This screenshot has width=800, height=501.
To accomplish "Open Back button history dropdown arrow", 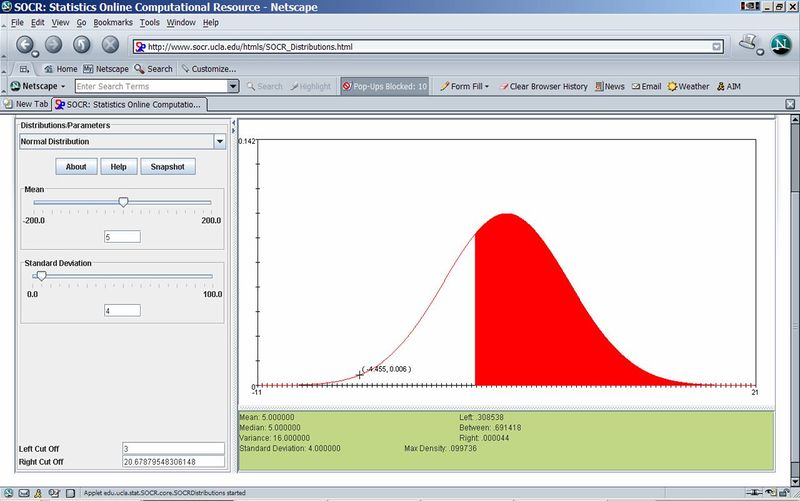I will 35,54.
